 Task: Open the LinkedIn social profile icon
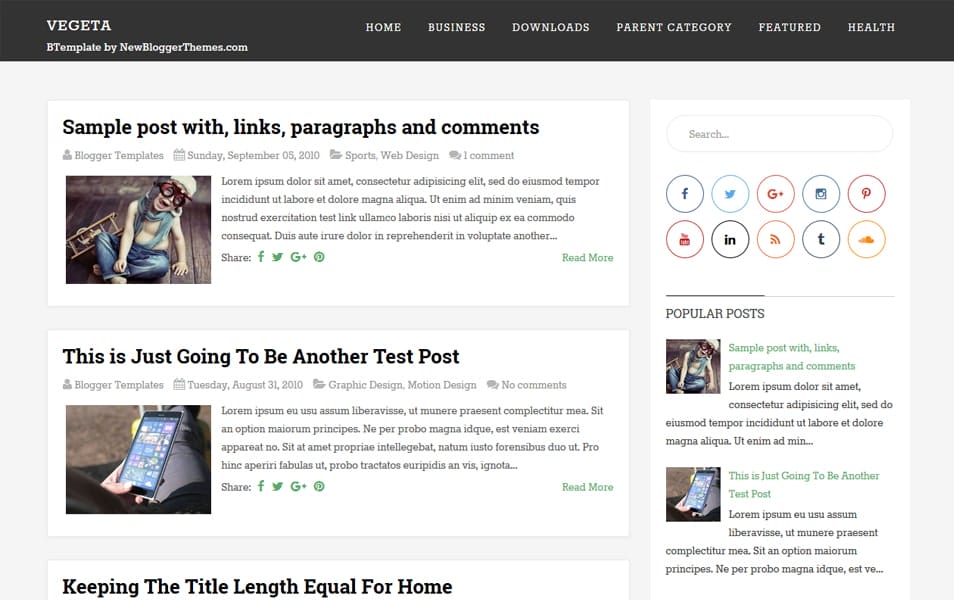point(730,239)
